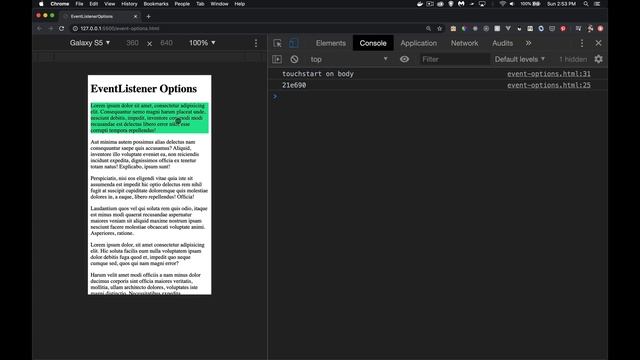
Task: Reload the page with the refresh icon
Action: (61, 29)
